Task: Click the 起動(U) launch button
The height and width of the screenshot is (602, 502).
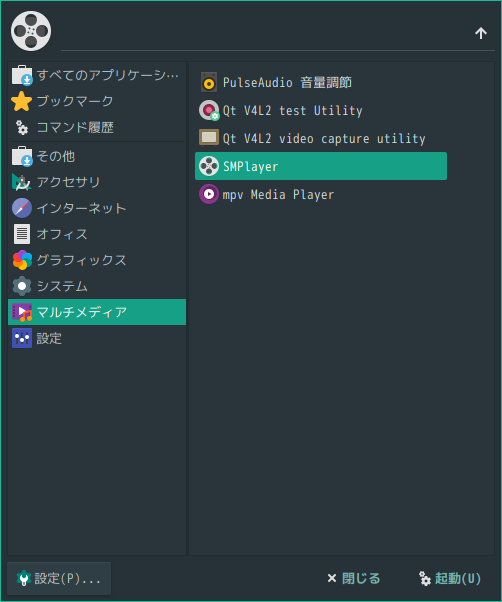Action: click(449, 579)
